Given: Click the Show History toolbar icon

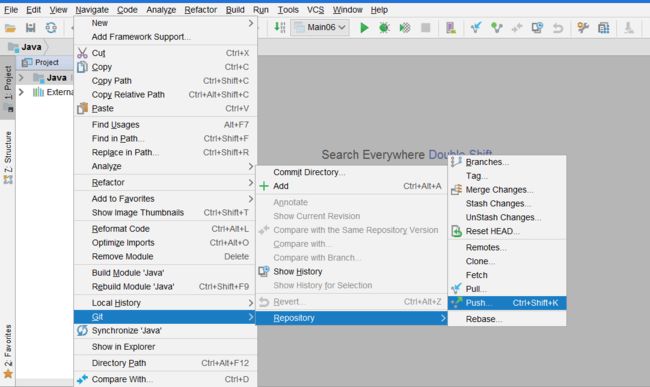Looking at the screenshot, I should (x=537, y=28).
